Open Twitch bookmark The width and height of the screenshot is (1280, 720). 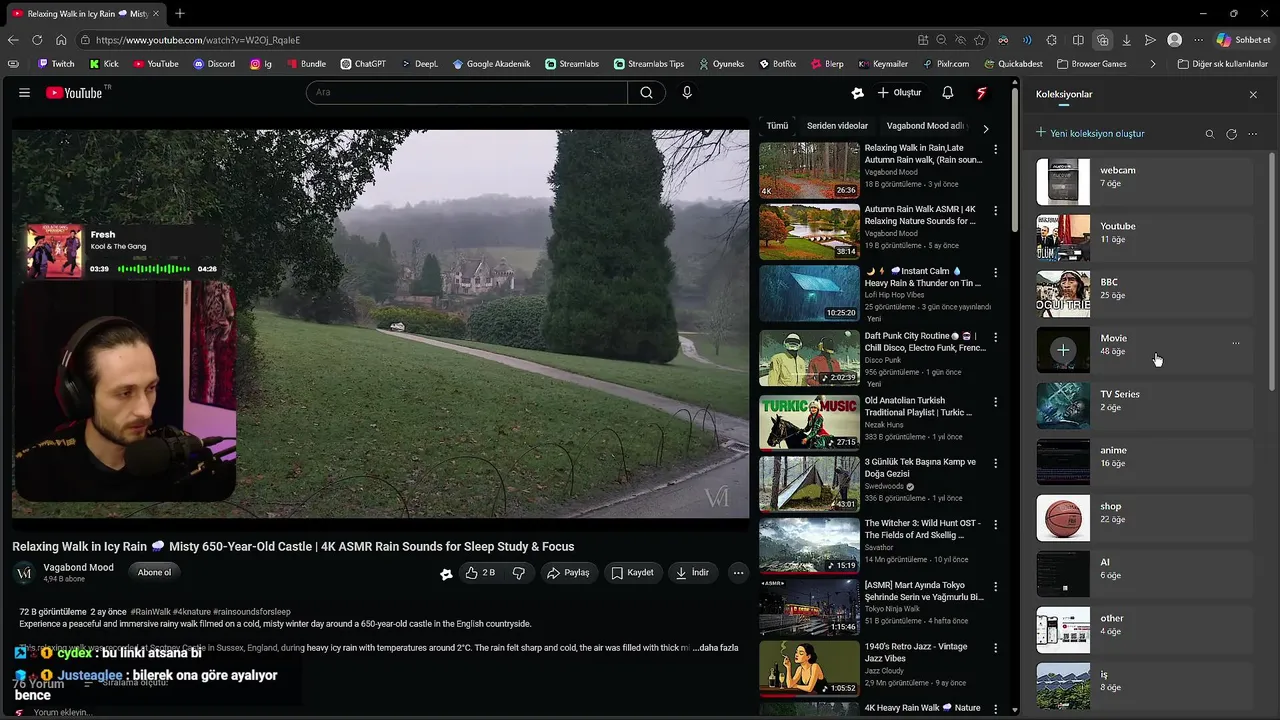click(56, 64)
